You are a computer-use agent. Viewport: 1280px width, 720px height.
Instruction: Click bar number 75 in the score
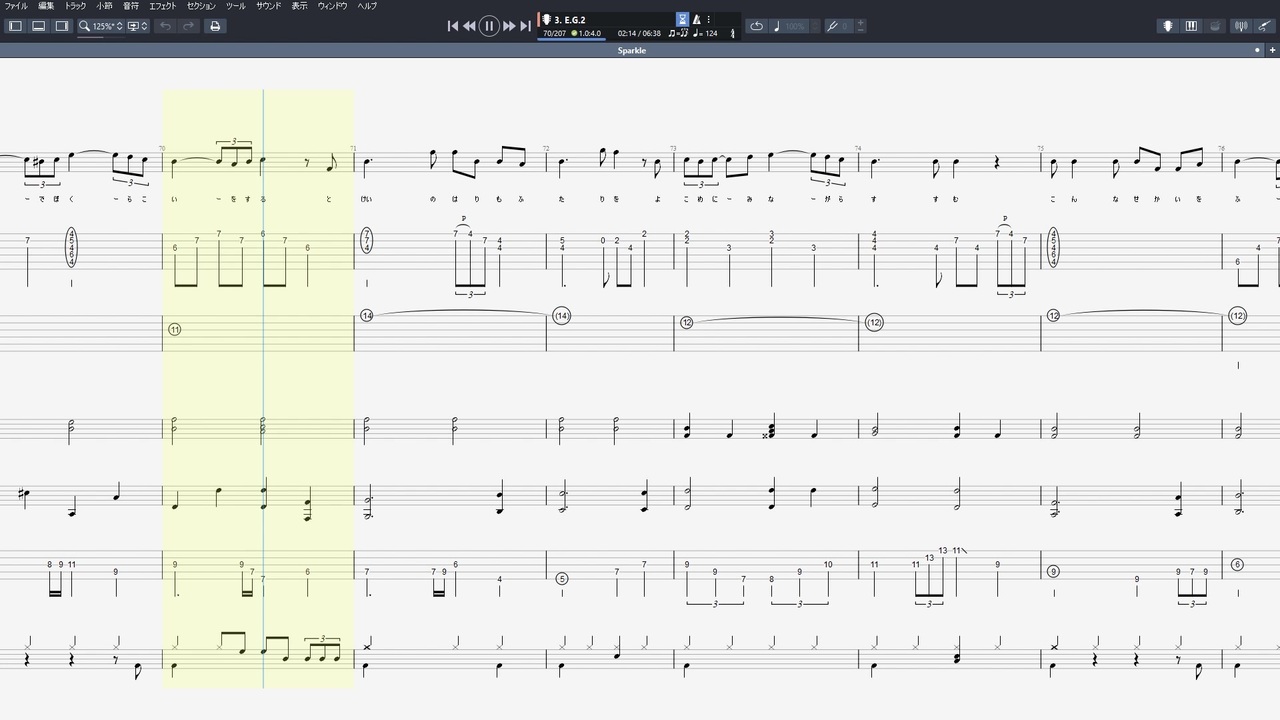[1041, 148]
